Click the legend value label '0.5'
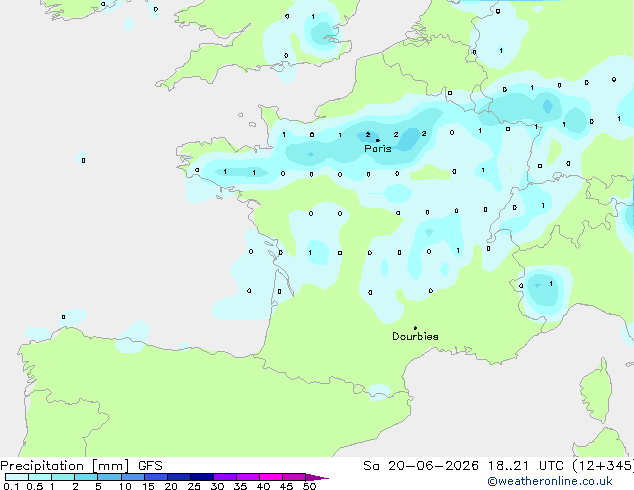This screenshot has height=490, width=634. coord(35,486)
